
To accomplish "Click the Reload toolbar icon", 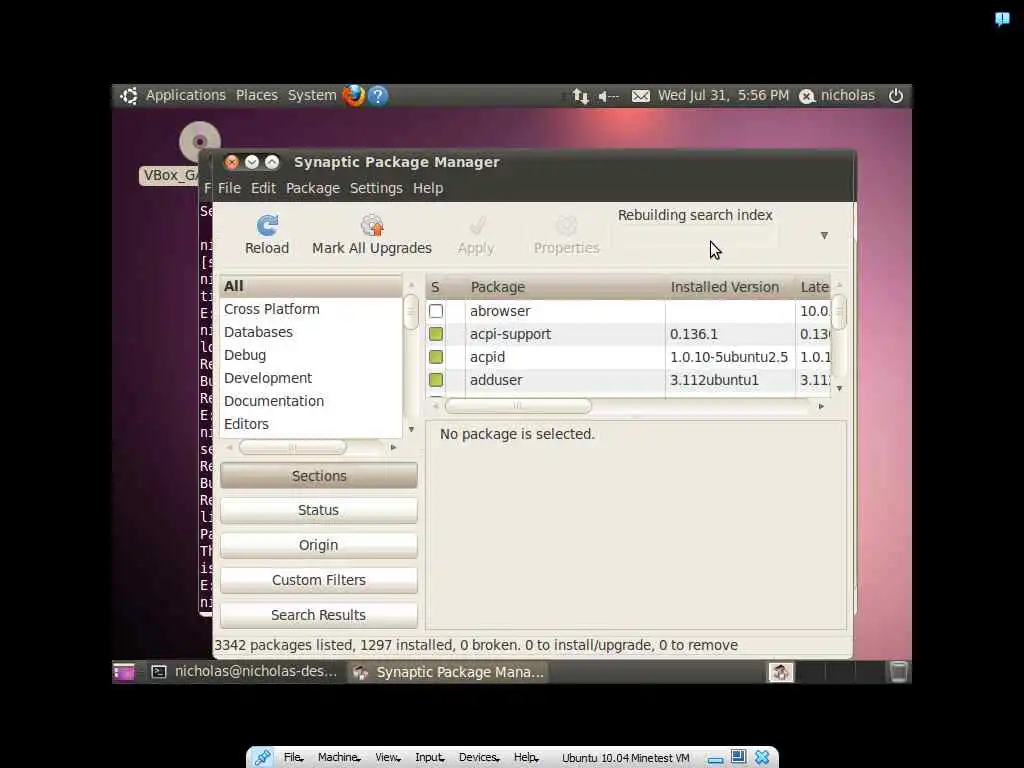I will click(x=267, y=225).
